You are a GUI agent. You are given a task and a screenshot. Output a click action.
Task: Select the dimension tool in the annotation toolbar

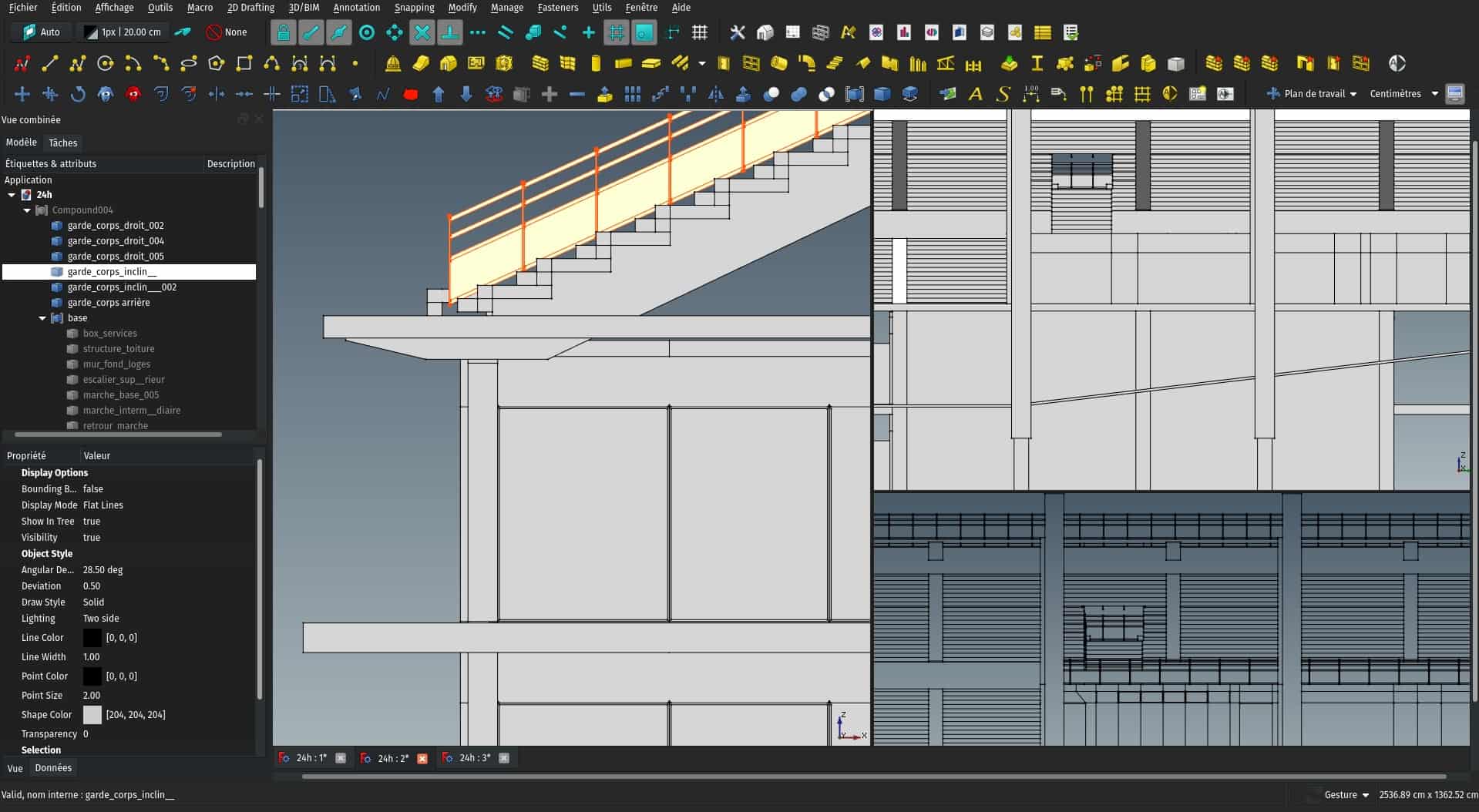(1030, 93)
